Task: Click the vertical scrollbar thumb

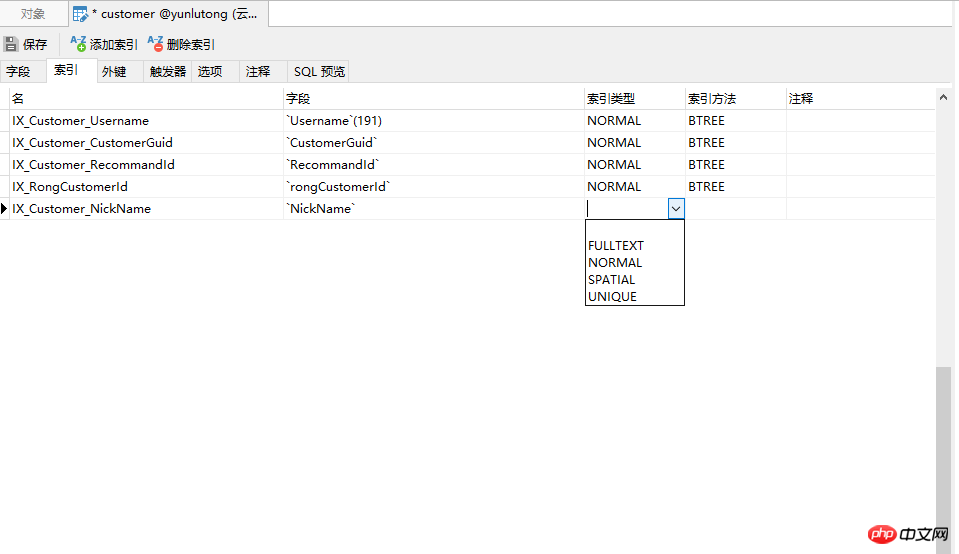Action: (943, 460)
